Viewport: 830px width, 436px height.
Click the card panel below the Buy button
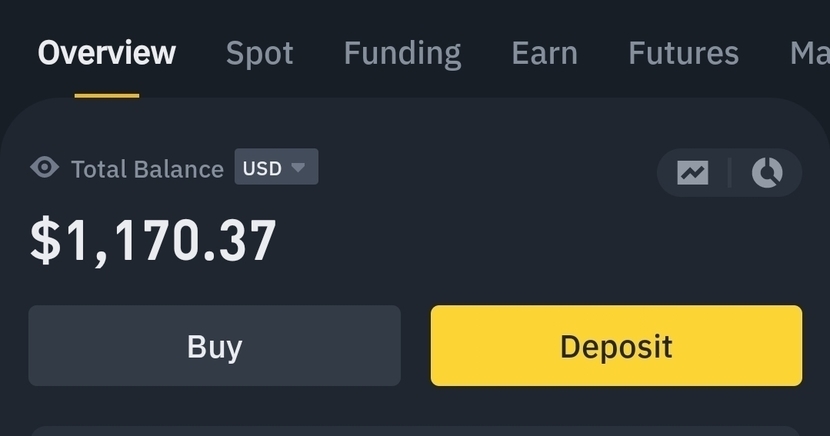pos(415,429)
